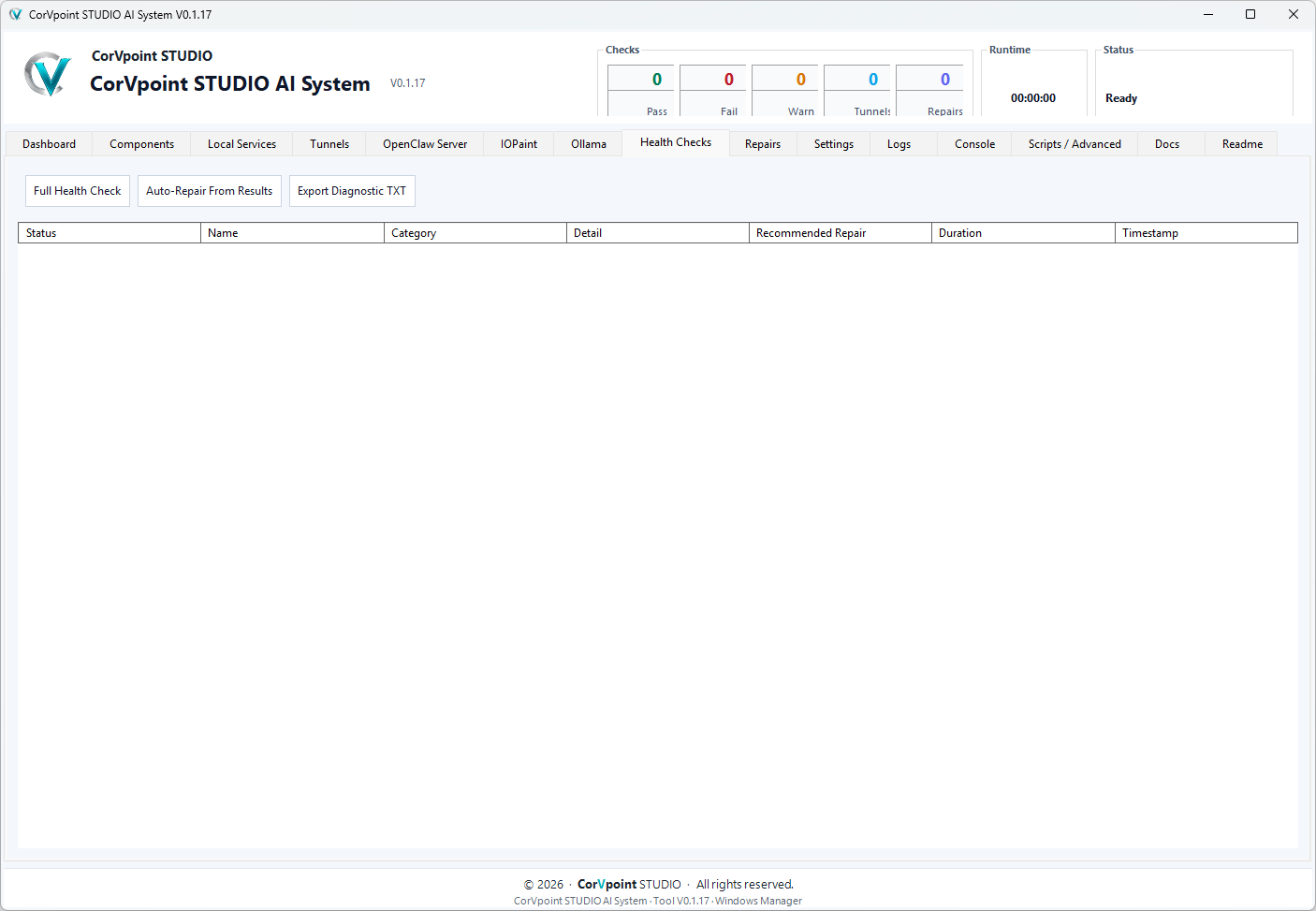Open the Scripts / Advanced tab

tap(1075, 144)
